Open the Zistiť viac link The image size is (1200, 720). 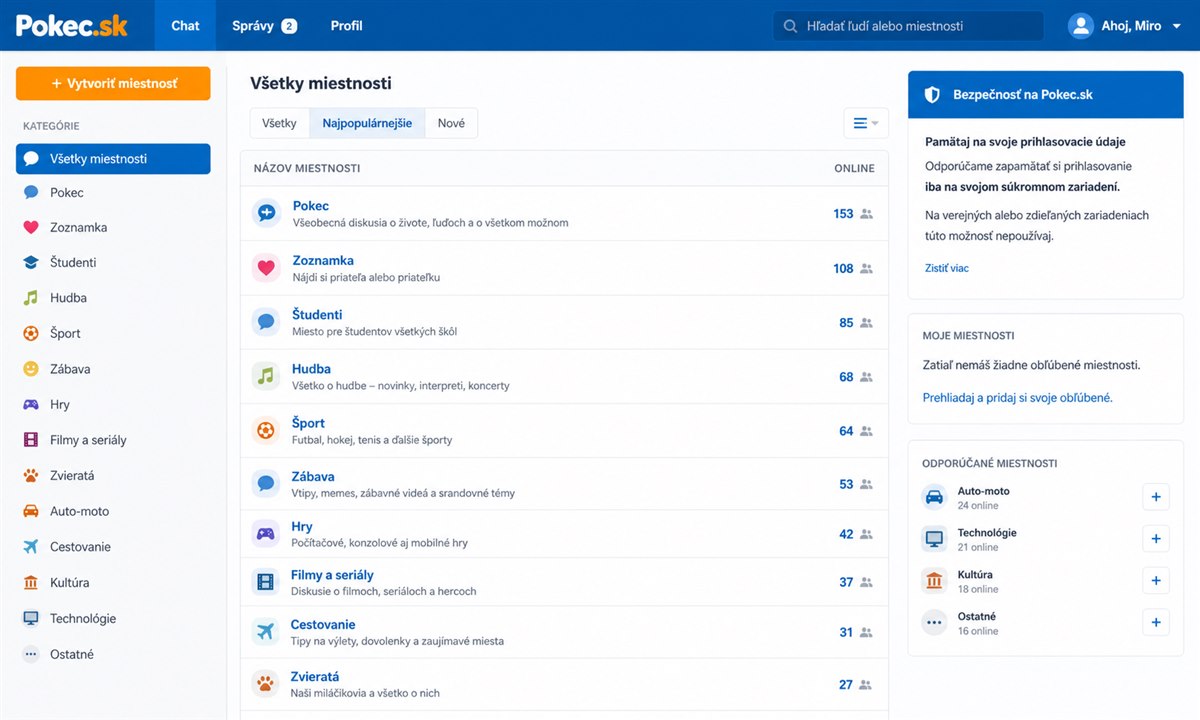(947, 268)
